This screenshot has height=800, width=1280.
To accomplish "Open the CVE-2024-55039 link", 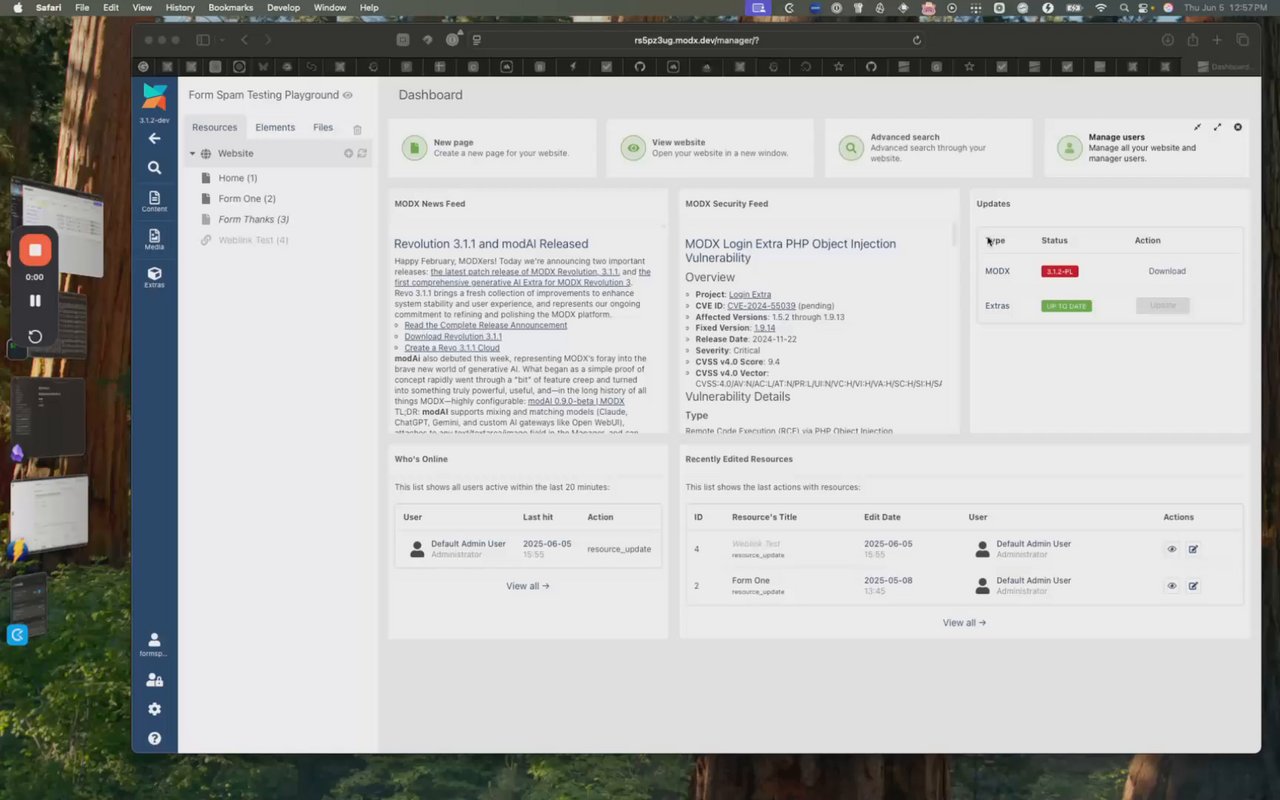I will click(x=762, y=306).
